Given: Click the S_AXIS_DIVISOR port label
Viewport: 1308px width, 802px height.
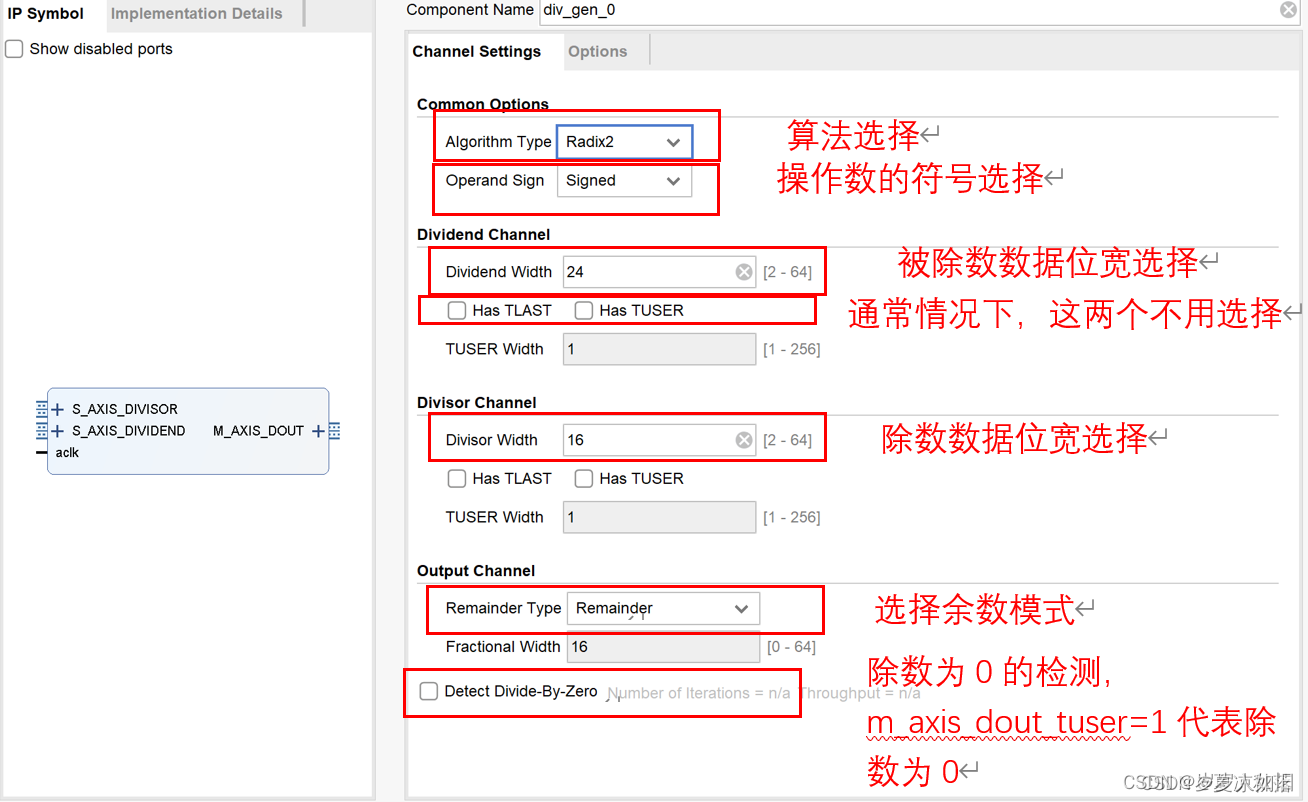Looking at the screenshot, I should (x=125, y=409).
